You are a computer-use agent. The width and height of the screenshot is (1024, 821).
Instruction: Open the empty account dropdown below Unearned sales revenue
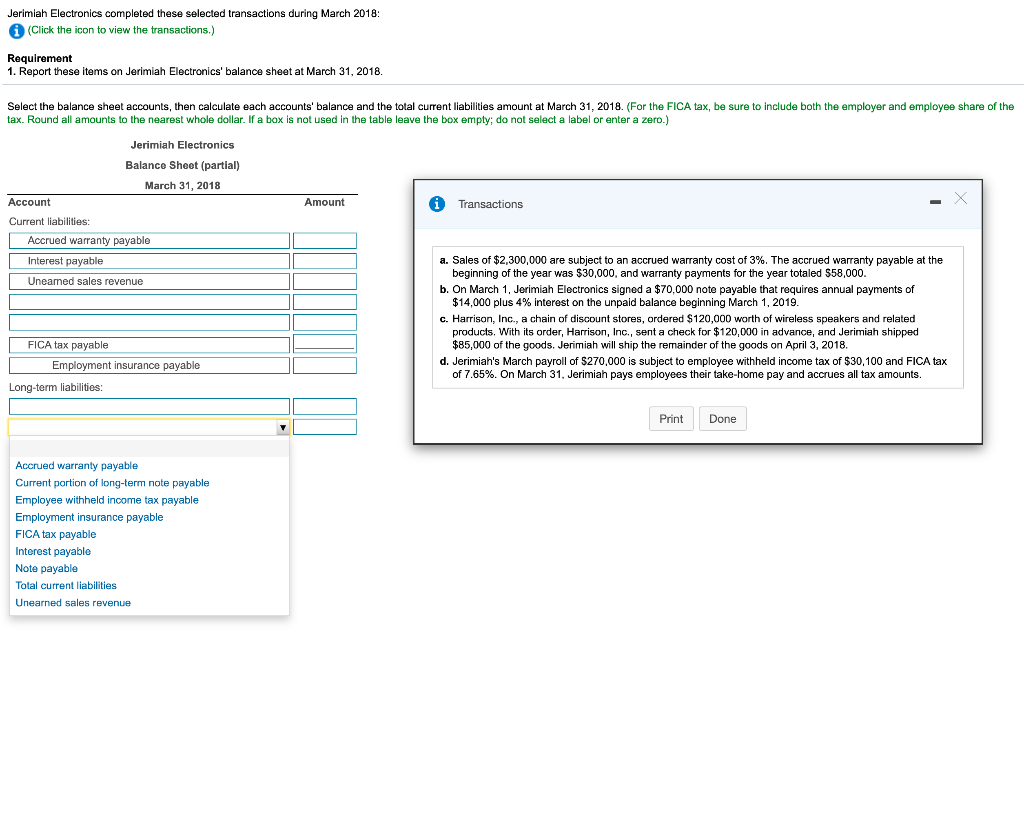(x=149, y=302)
